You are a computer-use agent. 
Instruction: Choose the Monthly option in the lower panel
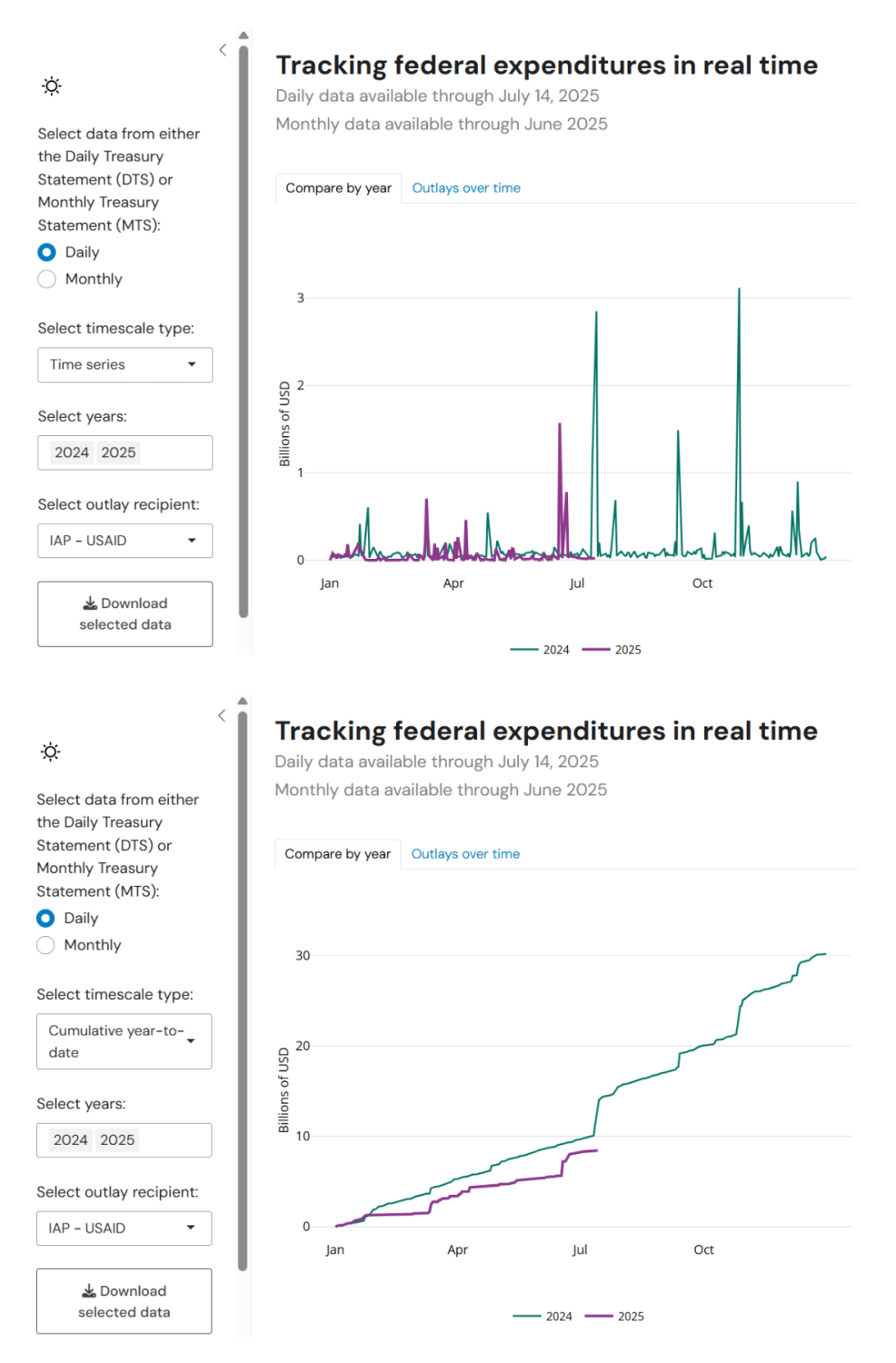coord(46,945)
